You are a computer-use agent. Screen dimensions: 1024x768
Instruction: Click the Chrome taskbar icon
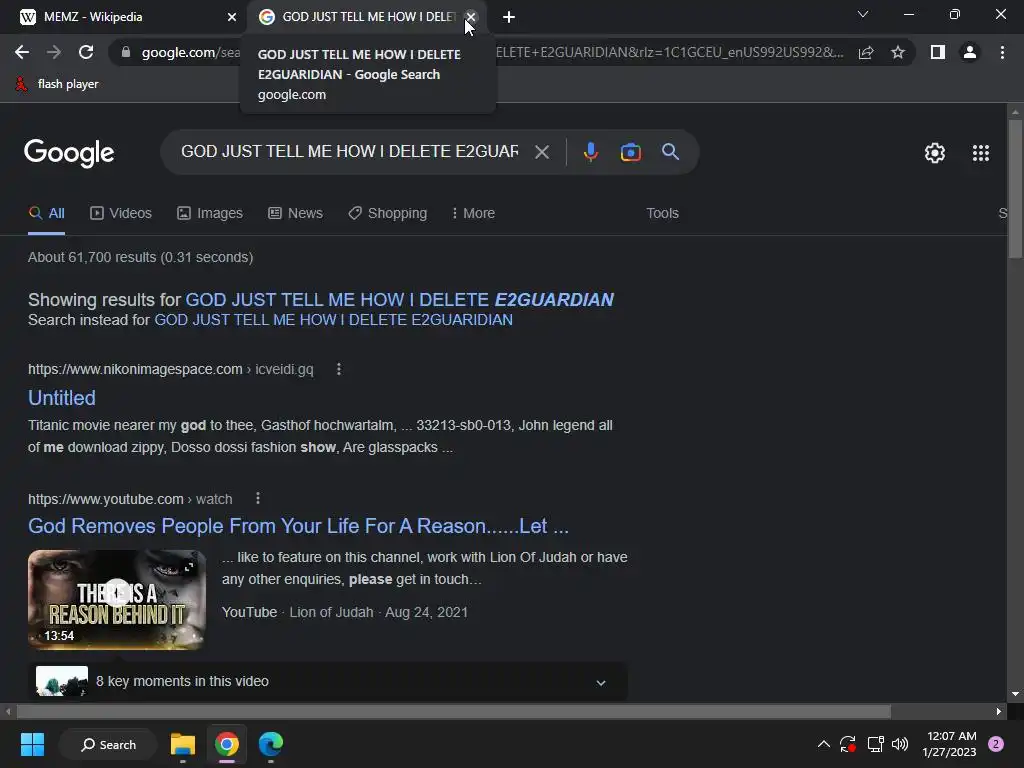227,744
